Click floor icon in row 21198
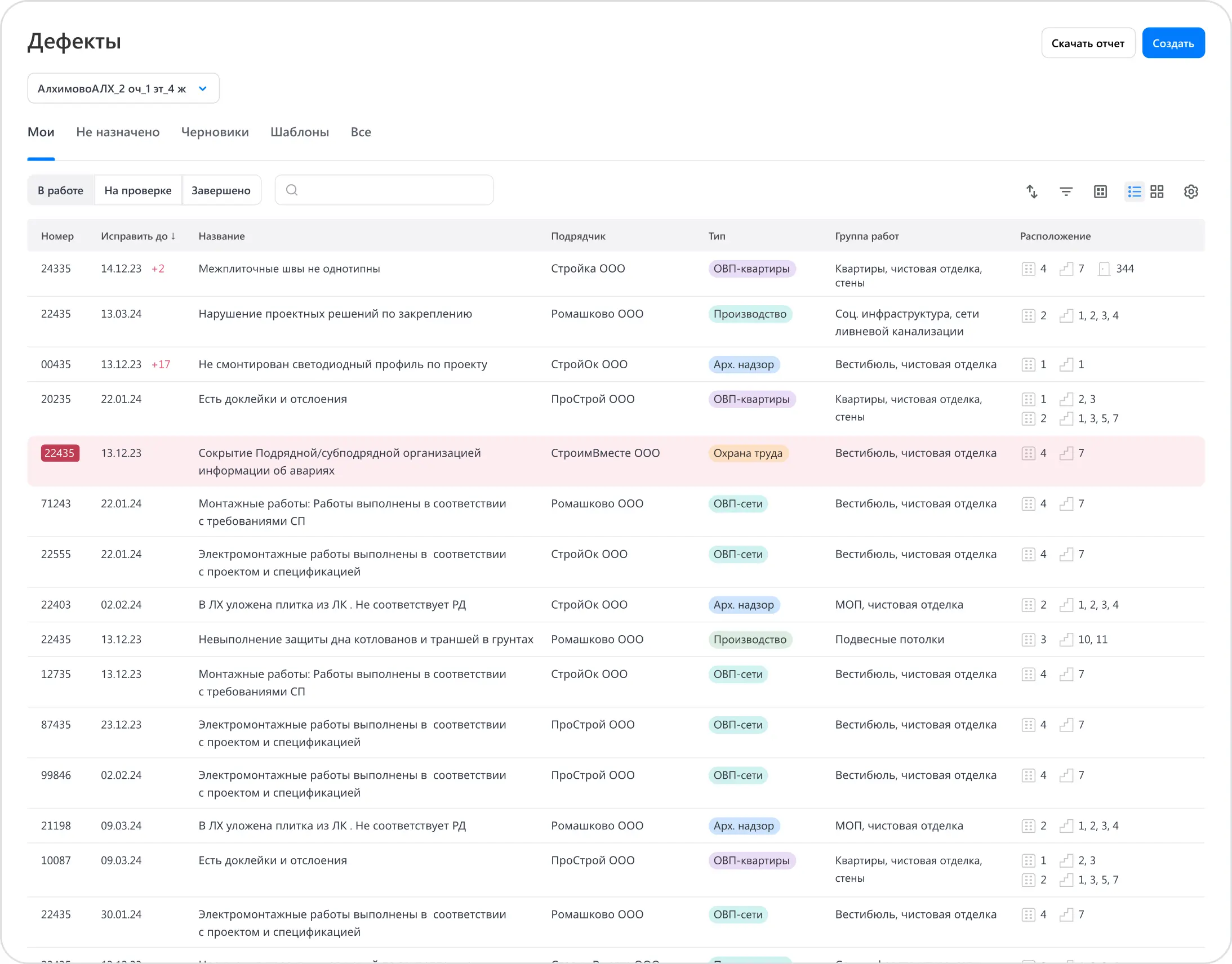The image size is (1232, 964). click(1066, 825)
